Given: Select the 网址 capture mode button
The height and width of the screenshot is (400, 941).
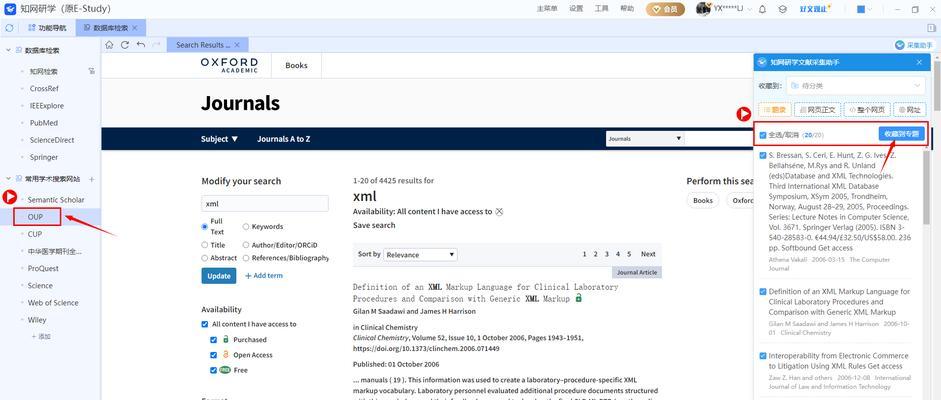Looking at the screenshot, I should point(909,110).
